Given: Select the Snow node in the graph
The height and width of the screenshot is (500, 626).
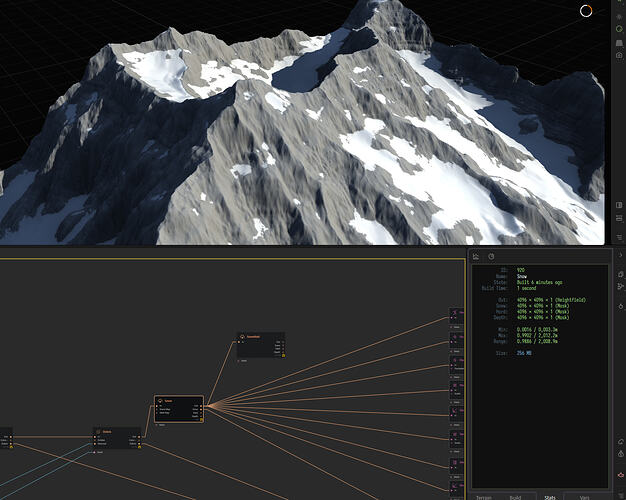Looking at the screenshot, I should [179, 409].
